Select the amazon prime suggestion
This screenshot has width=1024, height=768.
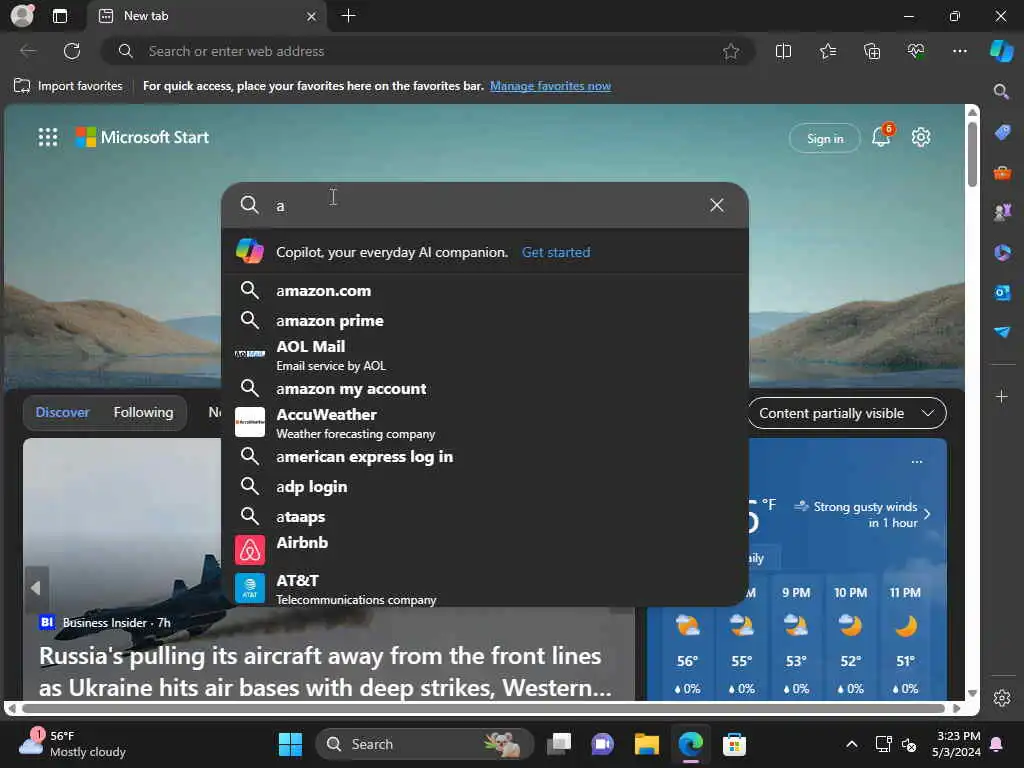pyautogui.click(x=485, y=321)
